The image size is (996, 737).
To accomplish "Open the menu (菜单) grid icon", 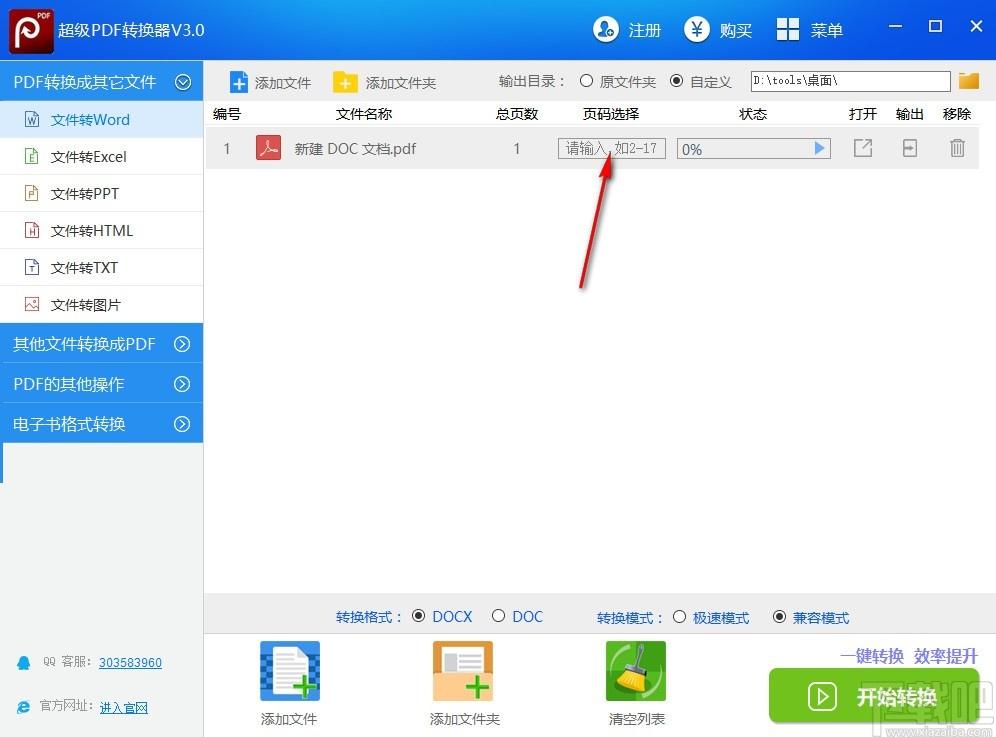I will pos(788,29).
